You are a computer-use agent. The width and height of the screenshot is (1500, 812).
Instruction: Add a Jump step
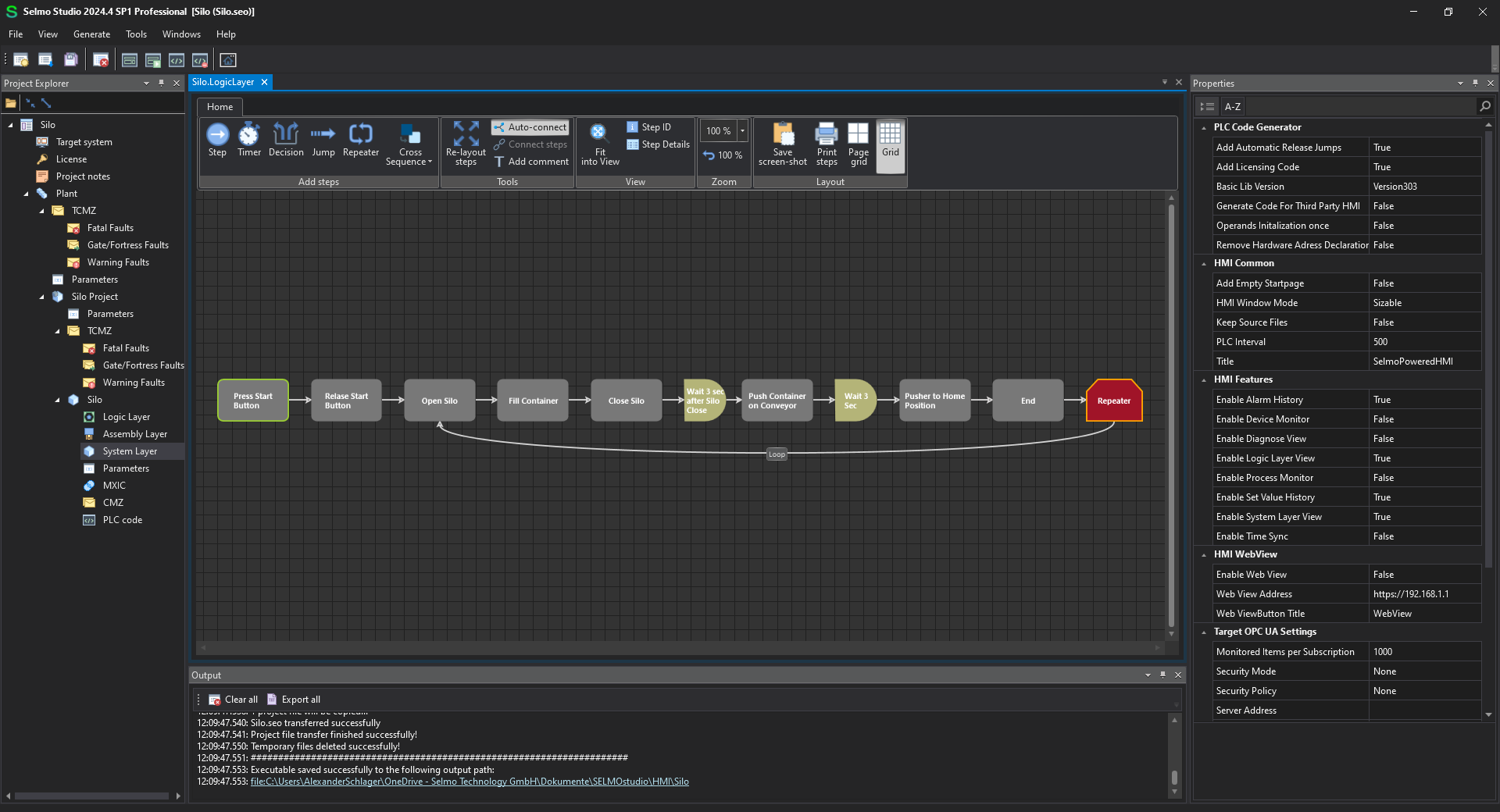(x=323, y=141)
